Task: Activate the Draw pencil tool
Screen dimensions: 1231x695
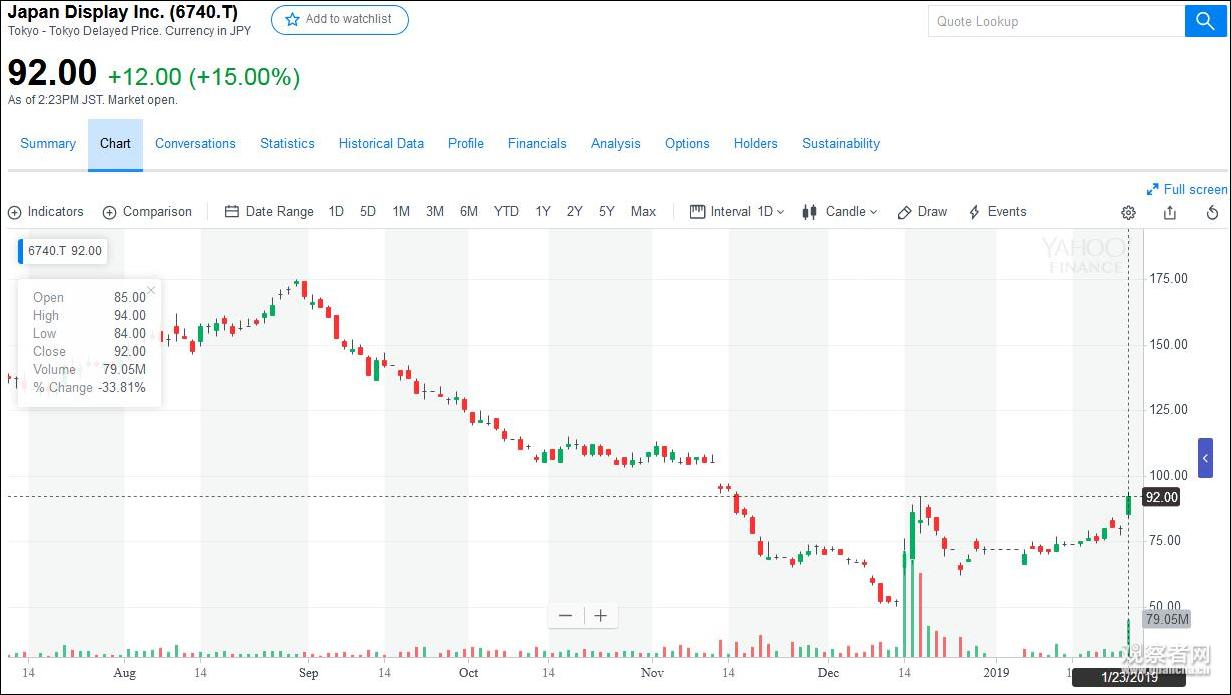Action: (922, 212)
